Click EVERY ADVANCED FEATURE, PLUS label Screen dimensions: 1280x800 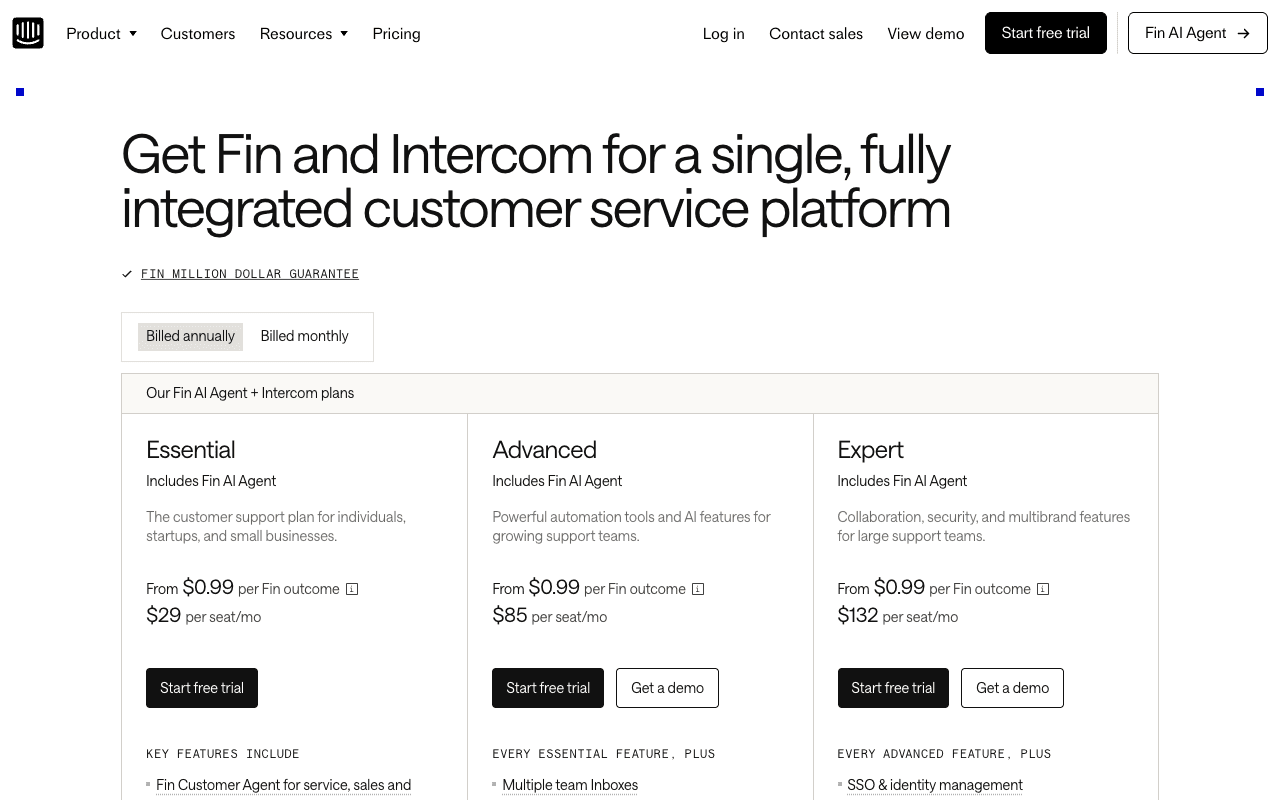tap(944, 754)
